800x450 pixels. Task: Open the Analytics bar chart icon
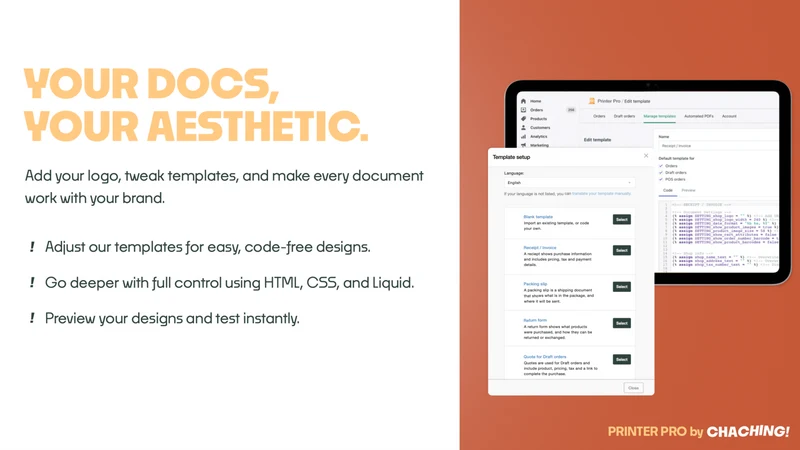[x=523, y=136]
